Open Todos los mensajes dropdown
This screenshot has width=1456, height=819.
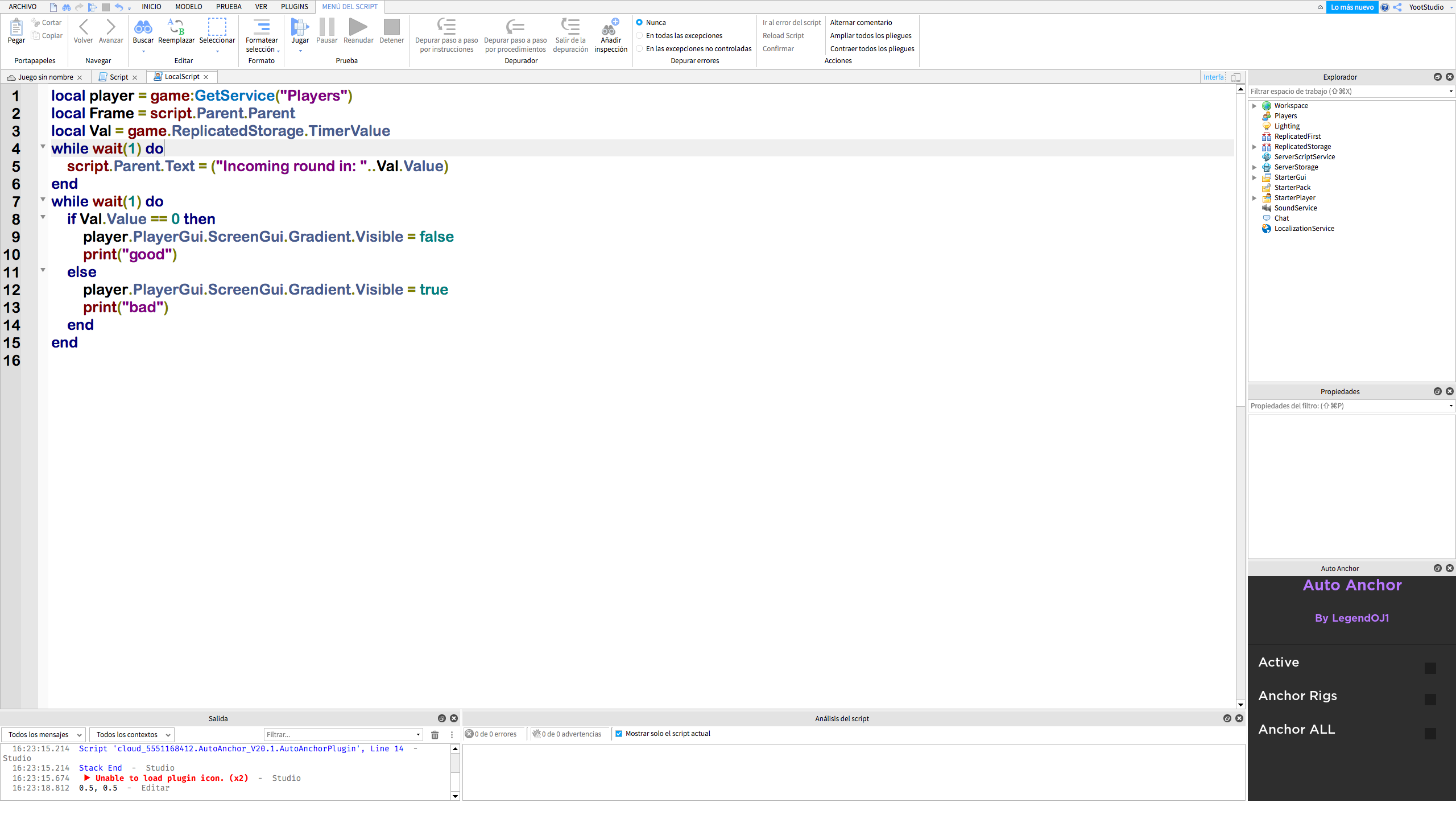43,735
